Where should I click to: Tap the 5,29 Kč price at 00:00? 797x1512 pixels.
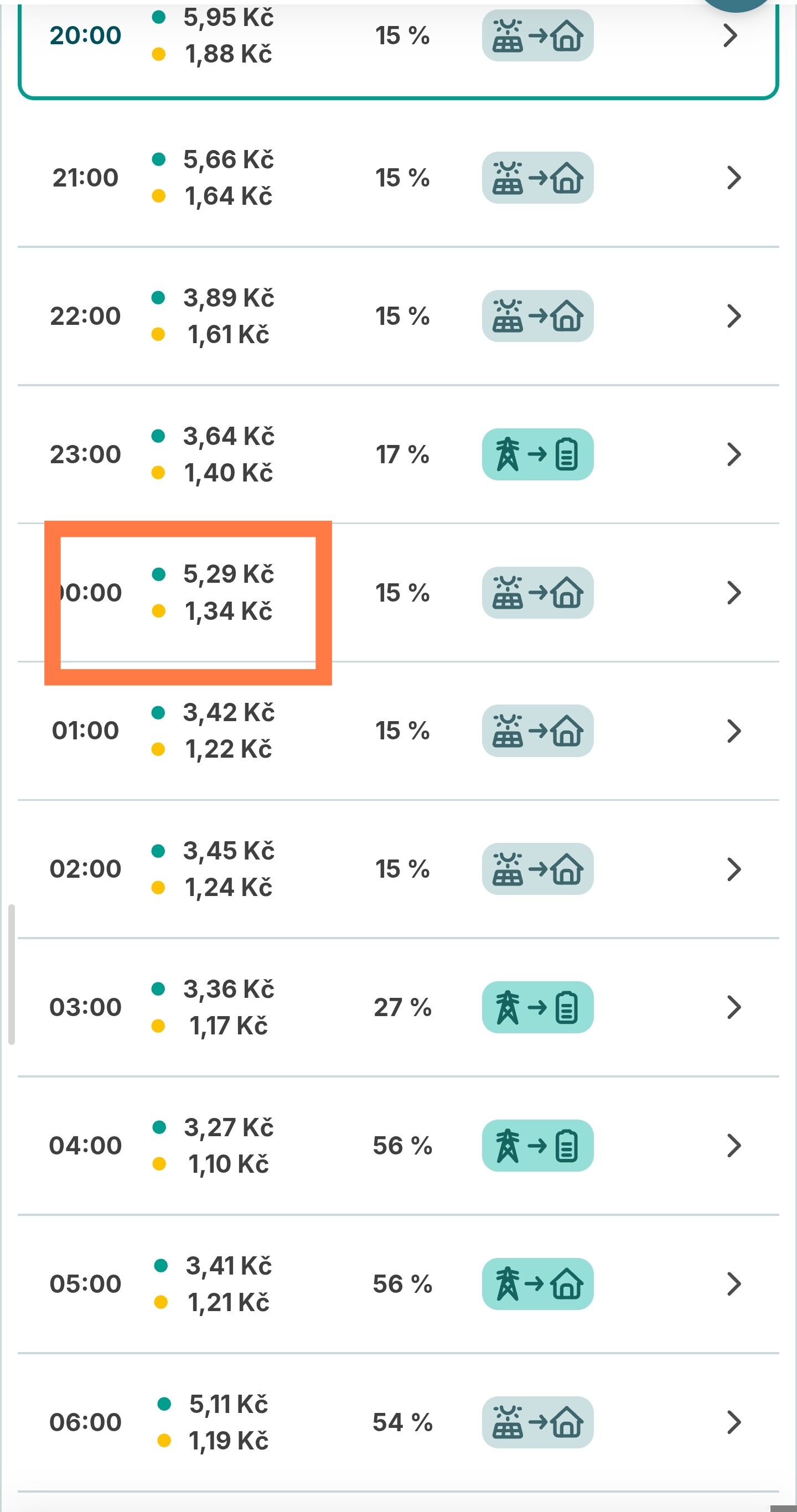(x=228, y=574)
